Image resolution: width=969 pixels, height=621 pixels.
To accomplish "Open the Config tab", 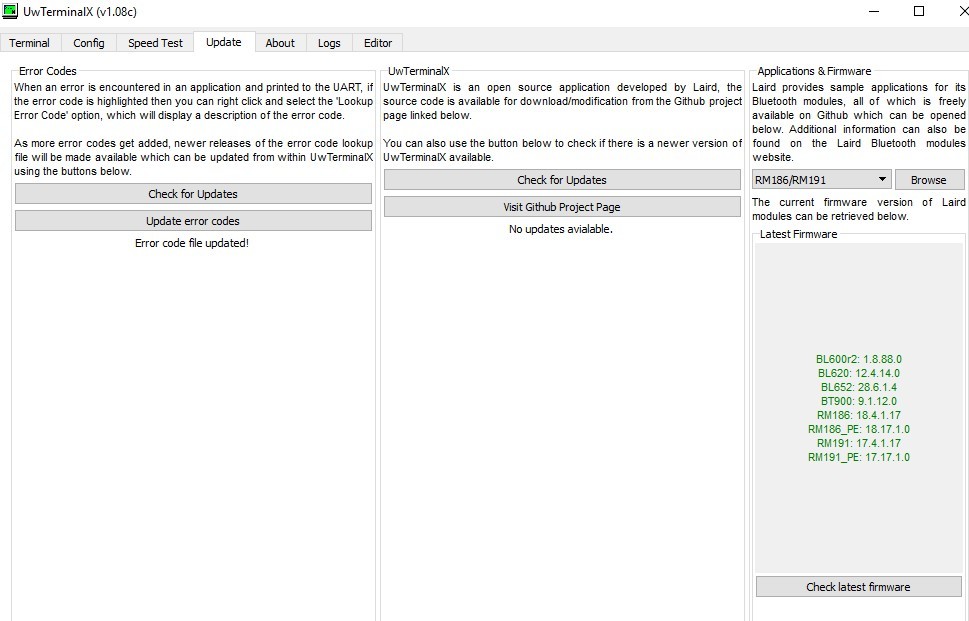I will (x=89, y=43).
